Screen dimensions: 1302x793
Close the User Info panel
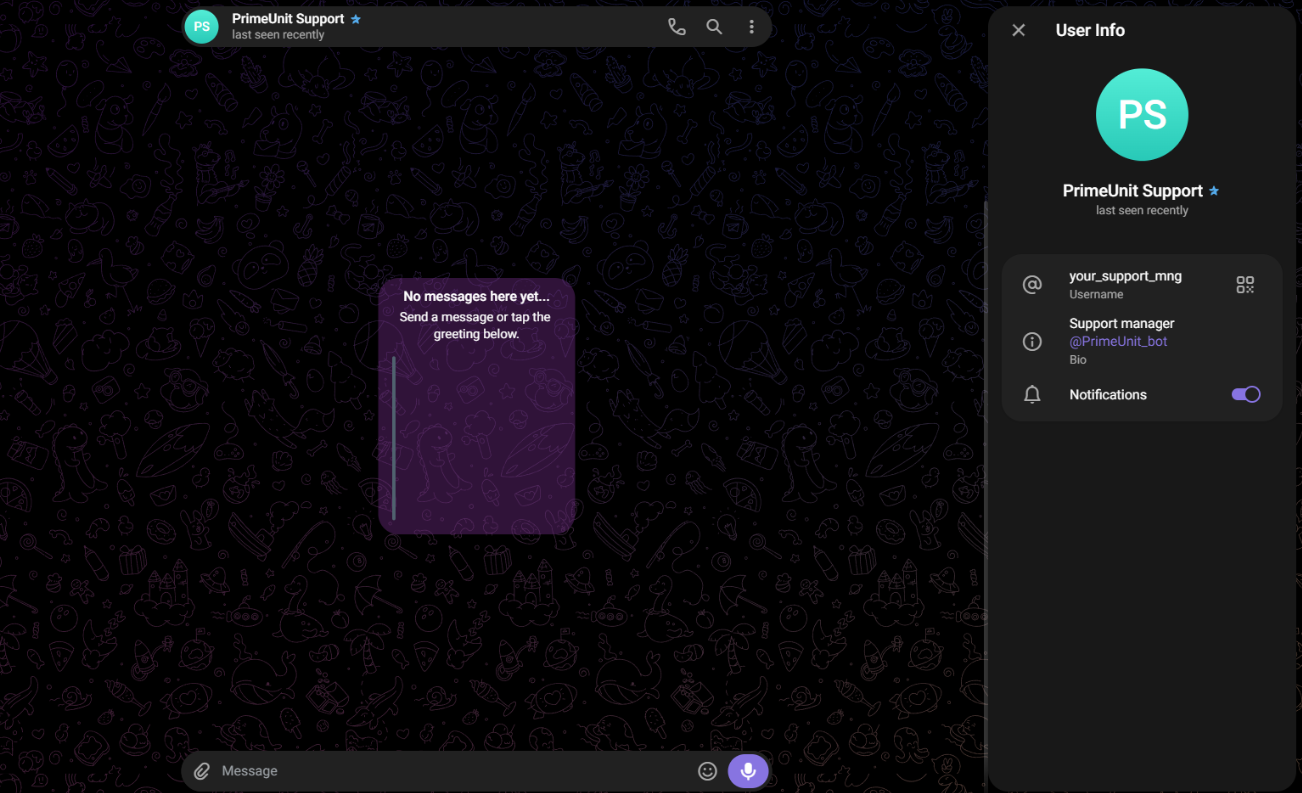point(1019,30)
